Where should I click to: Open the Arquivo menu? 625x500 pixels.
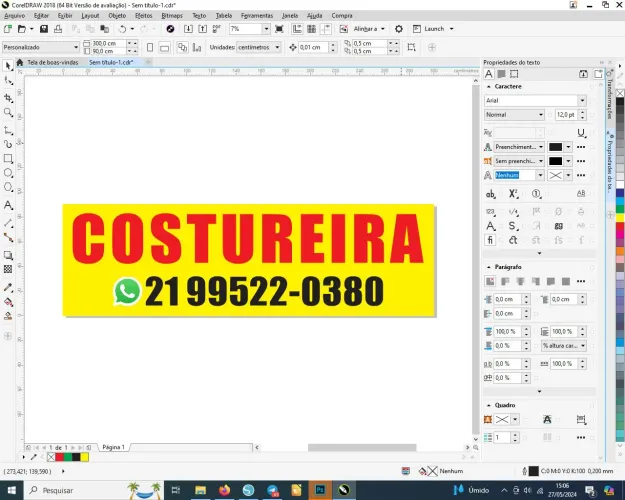pos(15,16)
